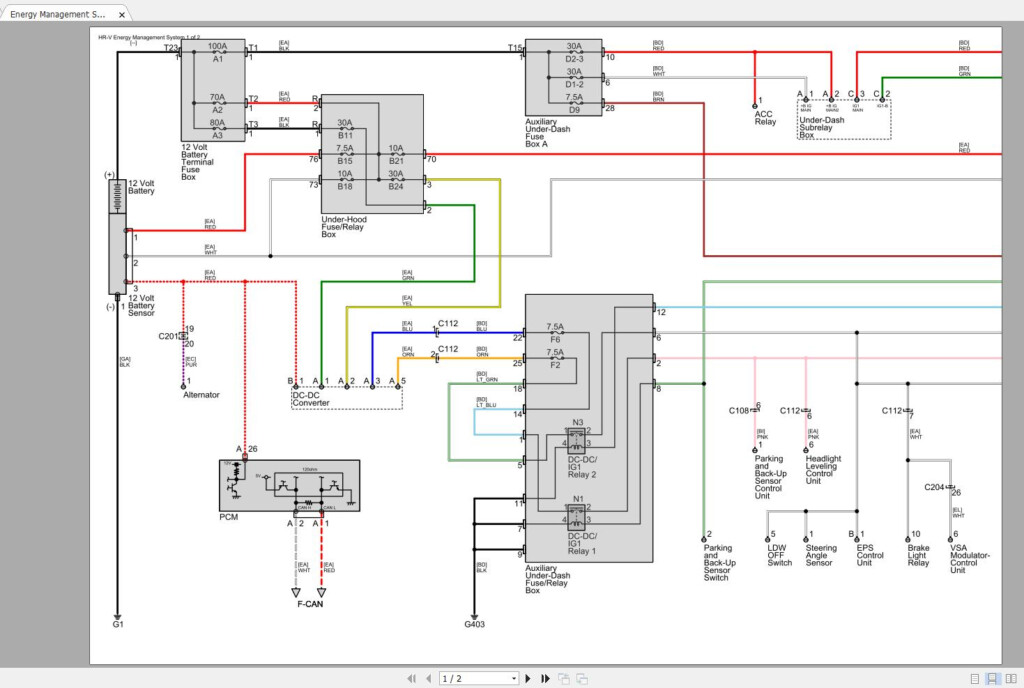Image resolution: width=1024 pixels, height=688 pixels.
Task: Click the N3 relay symbol
Action: 576,442
